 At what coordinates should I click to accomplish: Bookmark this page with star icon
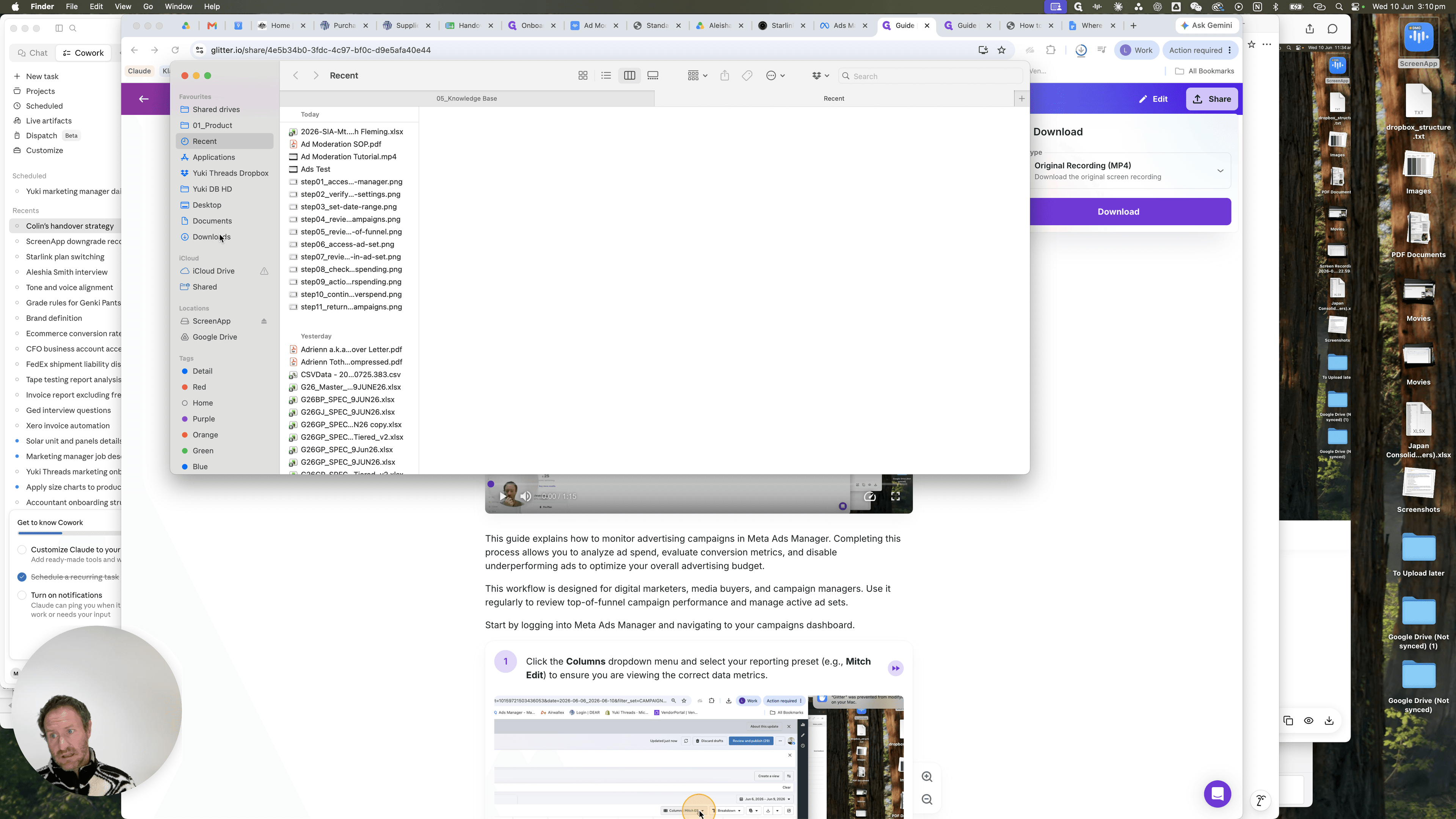(x=1001, y=50)
